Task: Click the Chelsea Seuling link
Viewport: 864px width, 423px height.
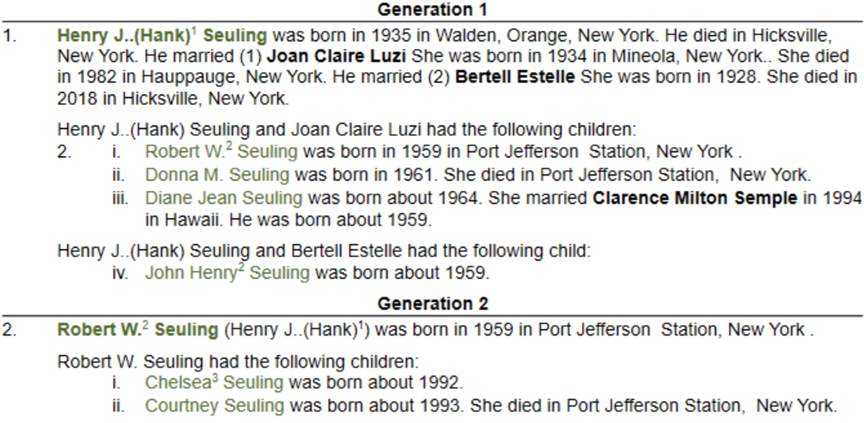Action: (x=214, y=382)
